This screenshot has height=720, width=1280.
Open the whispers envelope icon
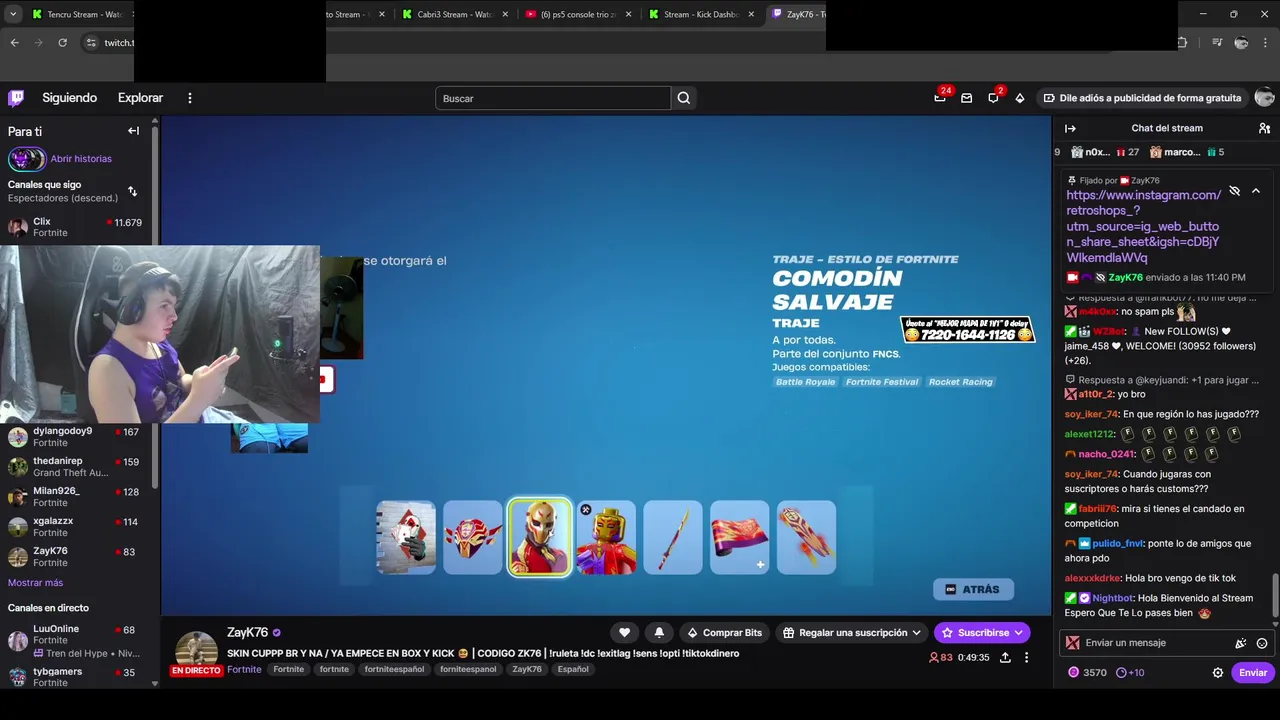point(966,98)
